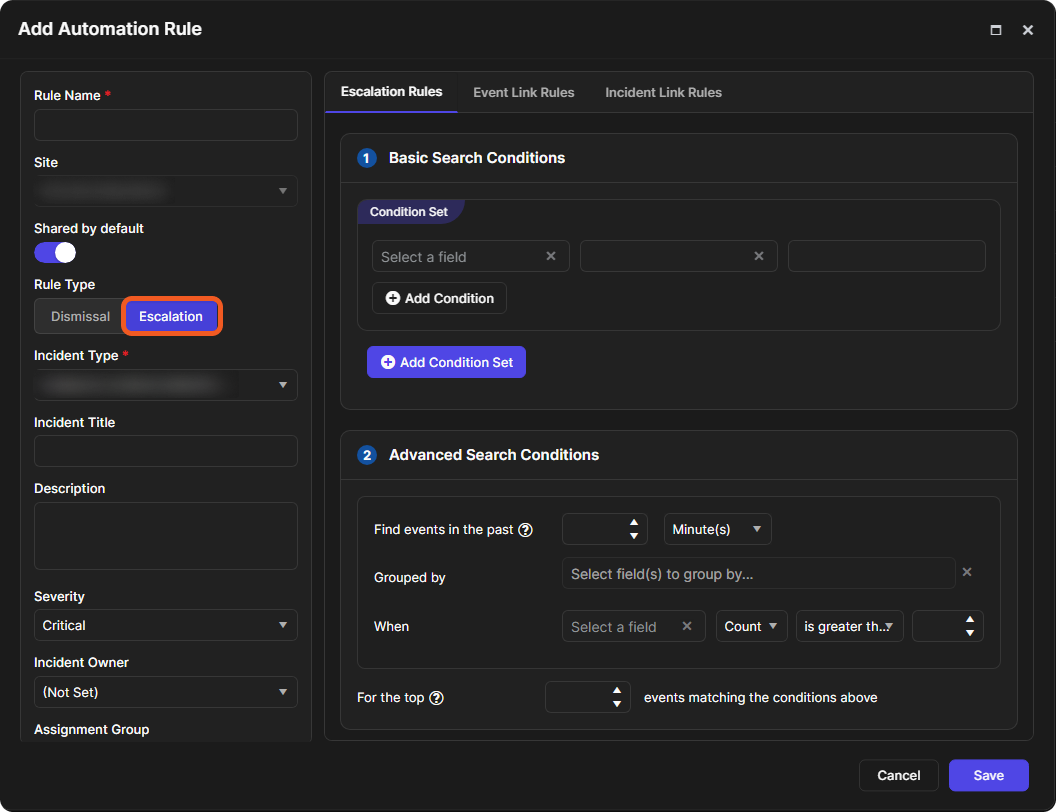Save the automation rule
The height and width of the screenshot is (812, 1056).
click(x=989, y=775)
